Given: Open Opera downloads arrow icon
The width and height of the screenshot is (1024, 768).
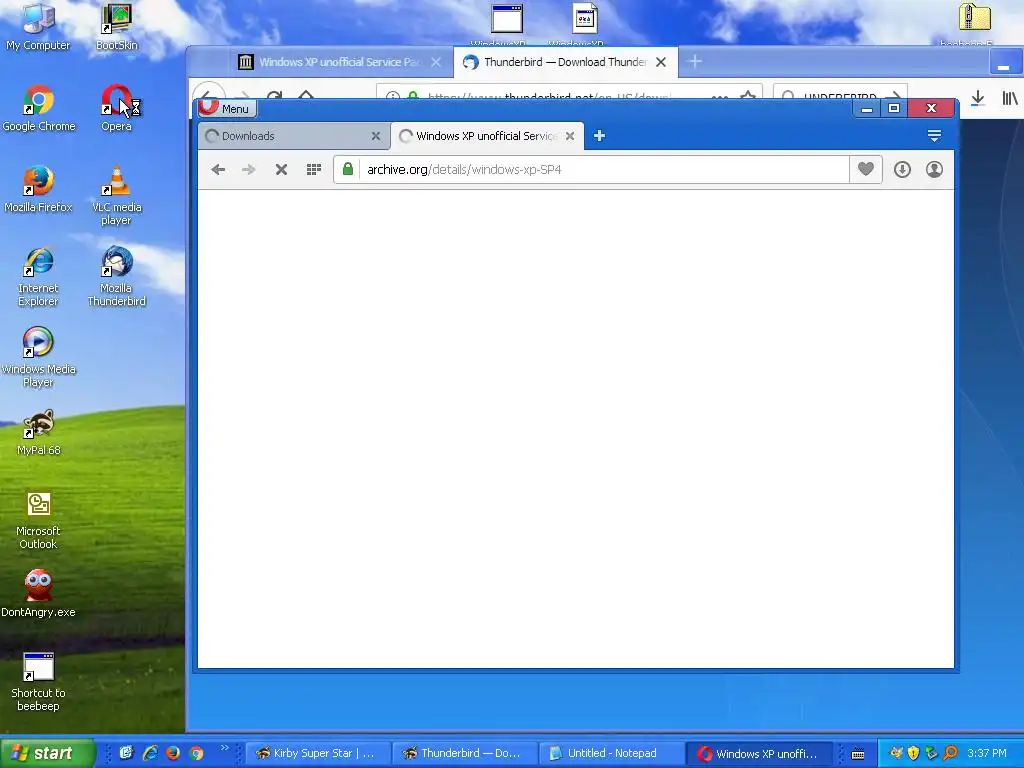Looking at the screenshot, I should click(x=903, y=170).
